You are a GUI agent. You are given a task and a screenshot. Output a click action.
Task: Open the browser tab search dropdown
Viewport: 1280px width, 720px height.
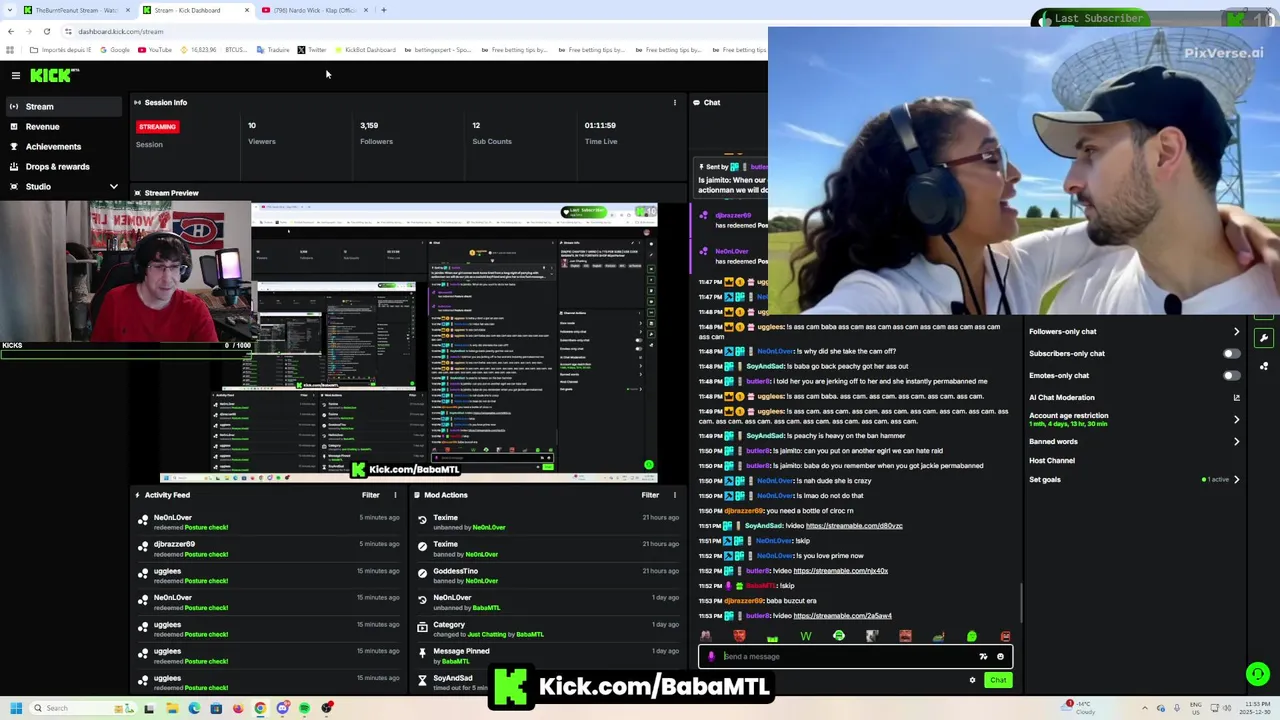pos(10,10)
